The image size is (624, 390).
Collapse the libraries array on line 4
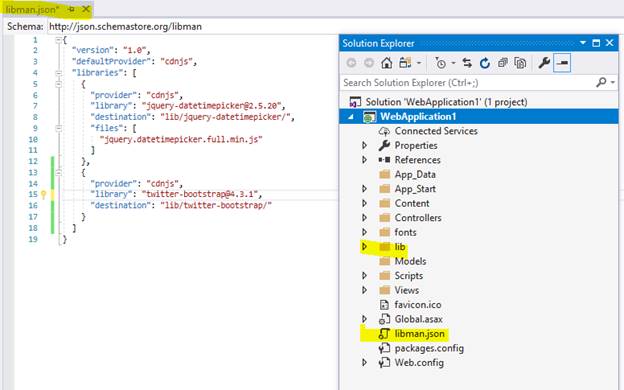58,73
